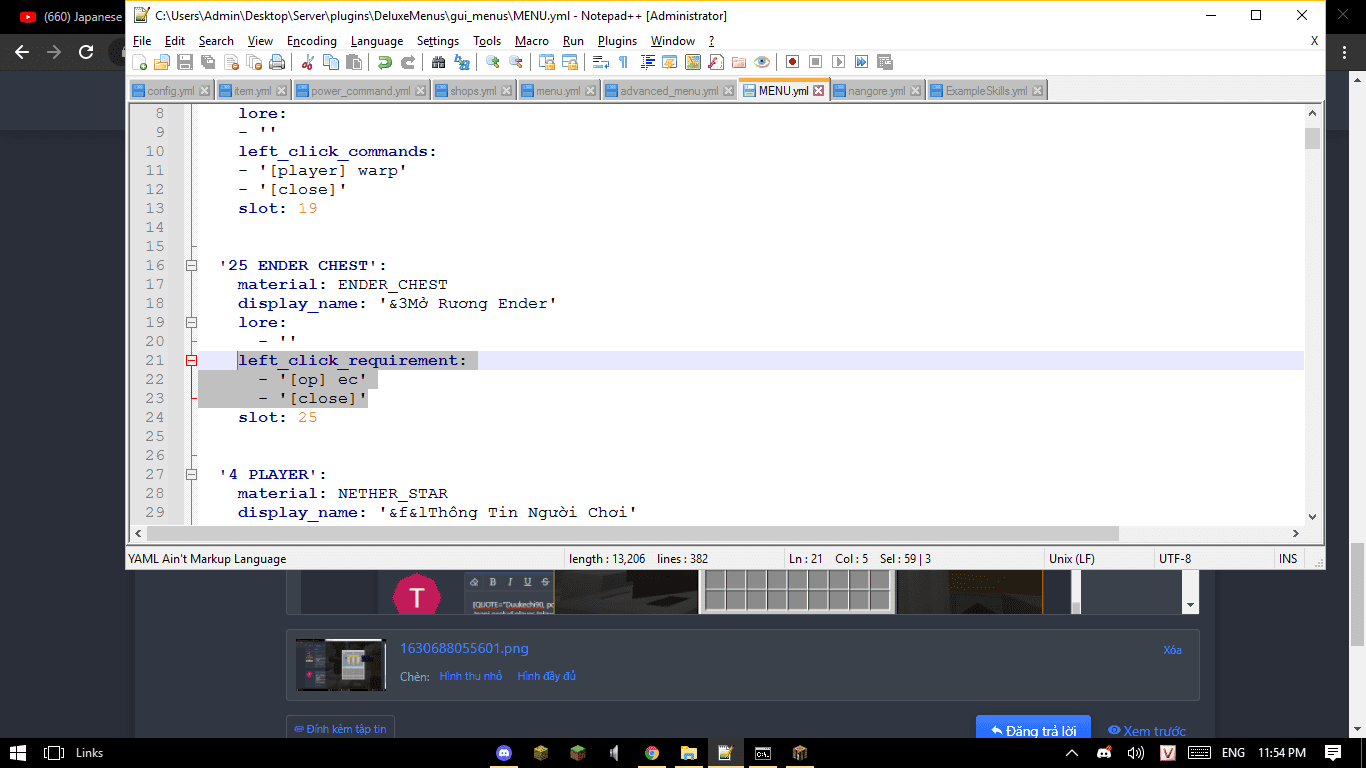The image size is (1366, 768).
Task: Click the Cut scissors icon
Action: point(308,62)
